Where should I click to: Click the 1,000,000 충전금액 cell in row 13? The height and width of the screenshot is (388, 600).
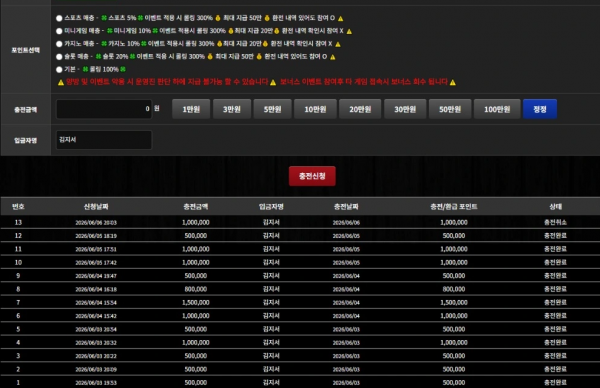(196, 222)
